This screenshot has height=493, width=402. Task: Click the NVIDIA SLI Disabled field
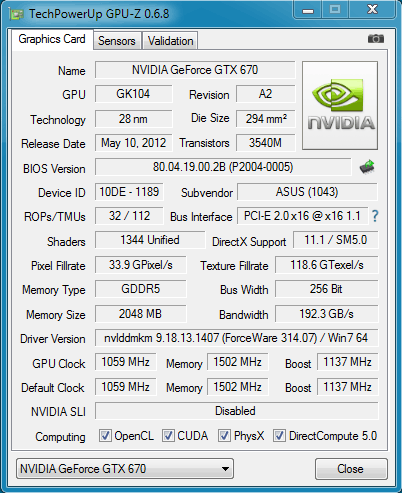tap(237, 411)
